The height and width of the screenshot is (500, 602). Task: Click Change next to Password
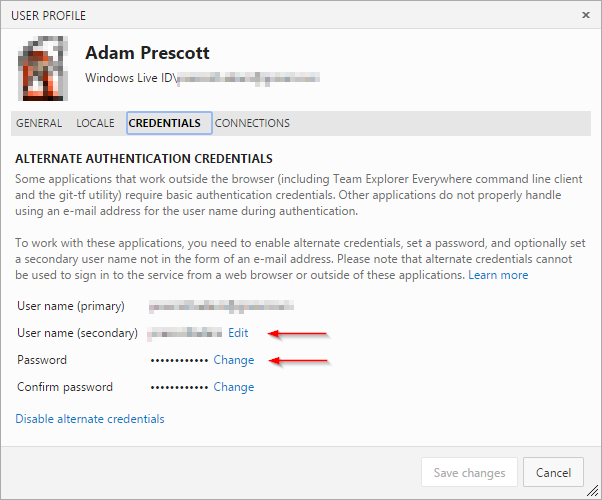click(x=234, y=360)
